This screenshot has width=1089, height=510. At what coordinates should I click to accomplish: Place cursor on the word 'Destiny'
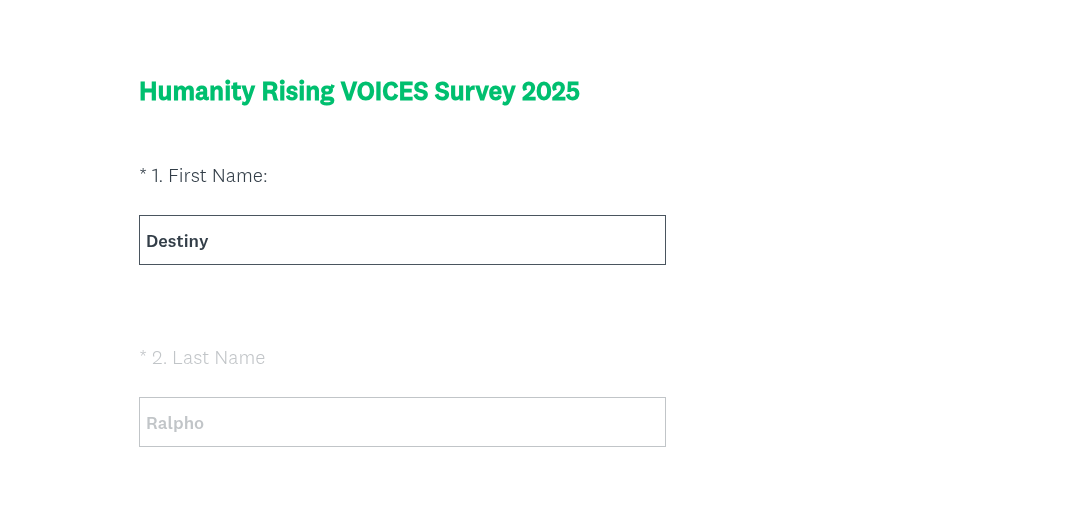point(177,241)
